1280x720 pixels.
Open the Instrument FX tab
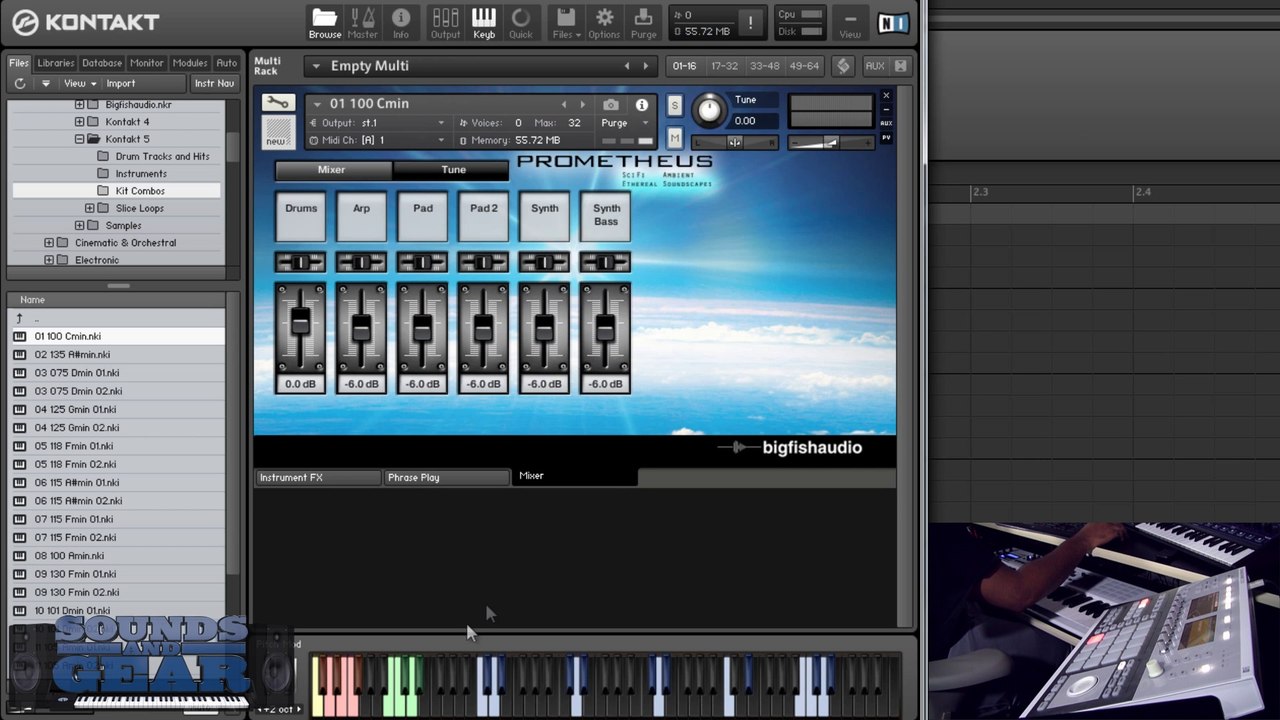(x=317, y=478)
